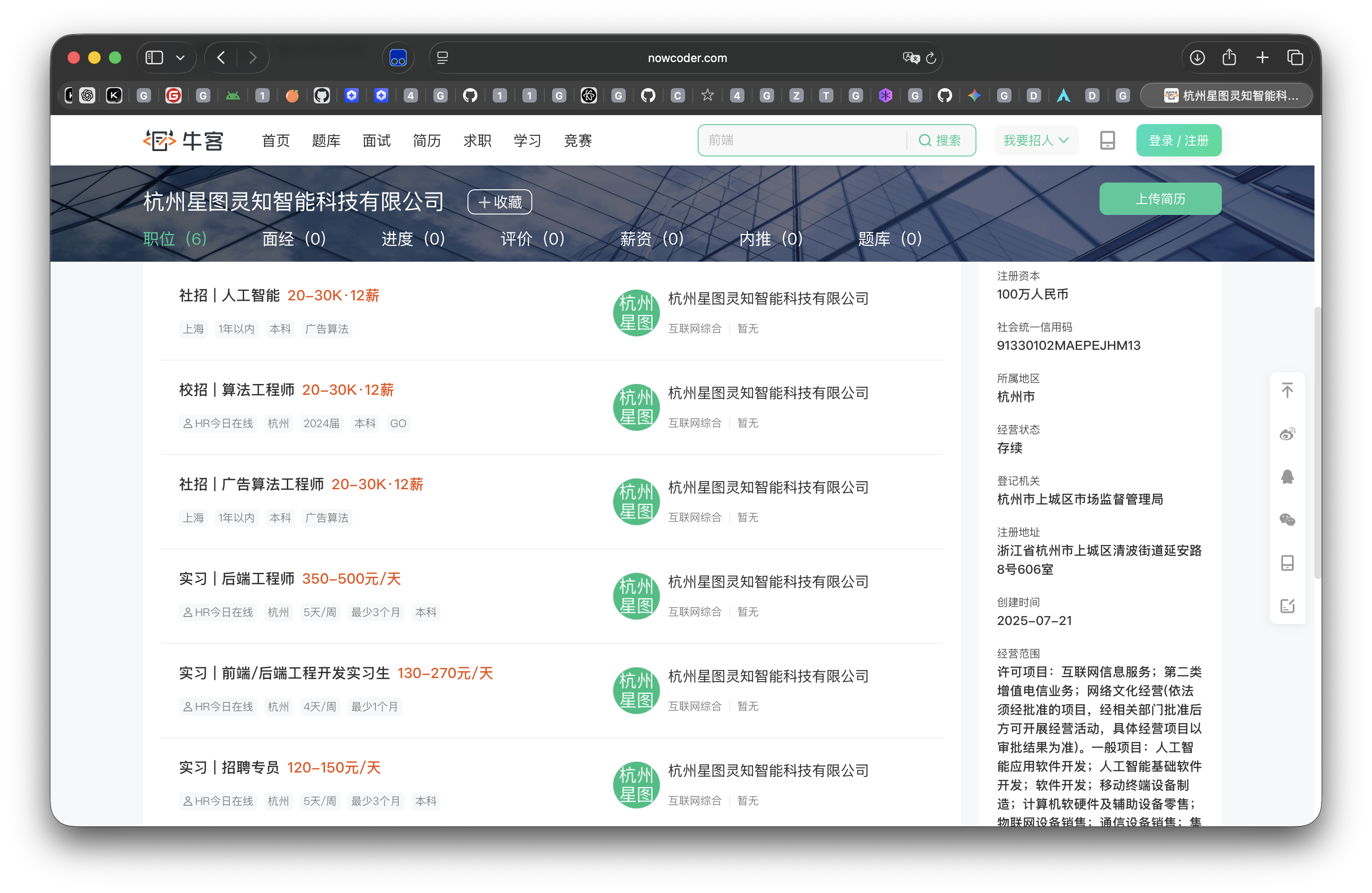Open sidebar options chevron dropdown

tap(180, 58)
